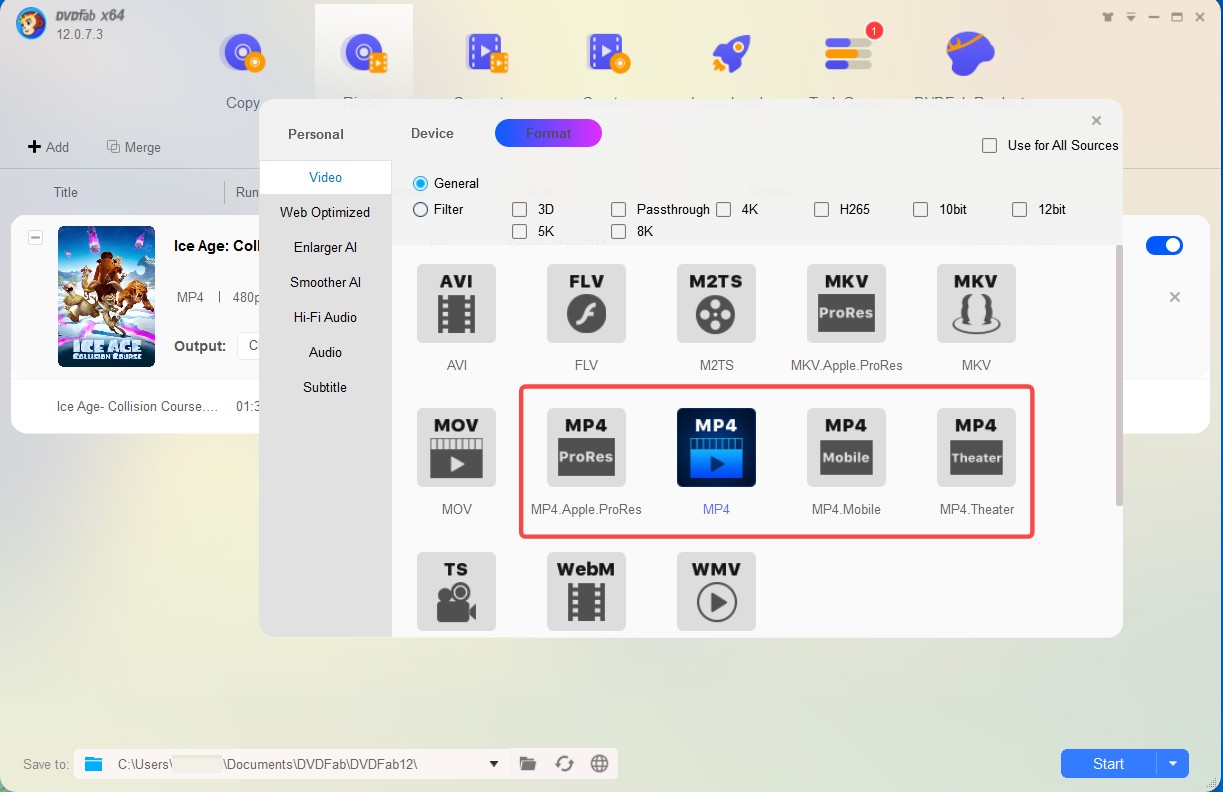Select the Ripper module icon

(364, 53)
